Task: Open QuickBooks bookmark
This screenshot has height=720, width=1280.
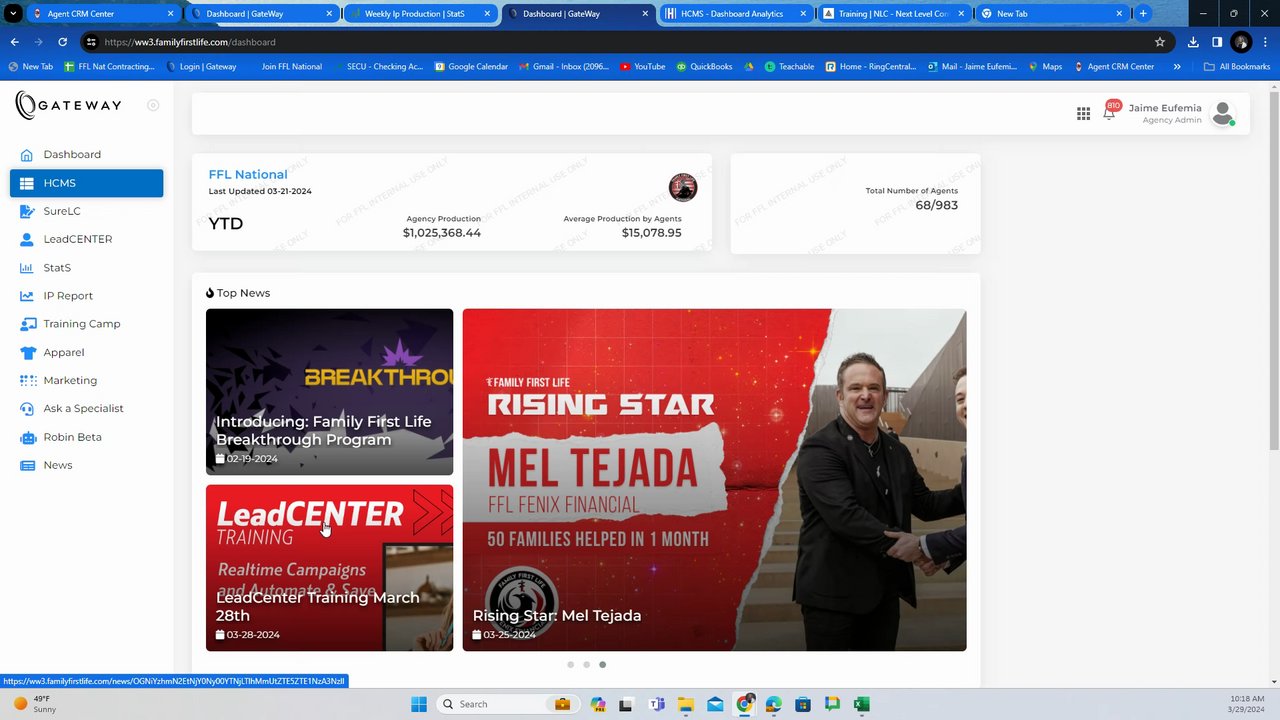Action: tap(704, 67)
